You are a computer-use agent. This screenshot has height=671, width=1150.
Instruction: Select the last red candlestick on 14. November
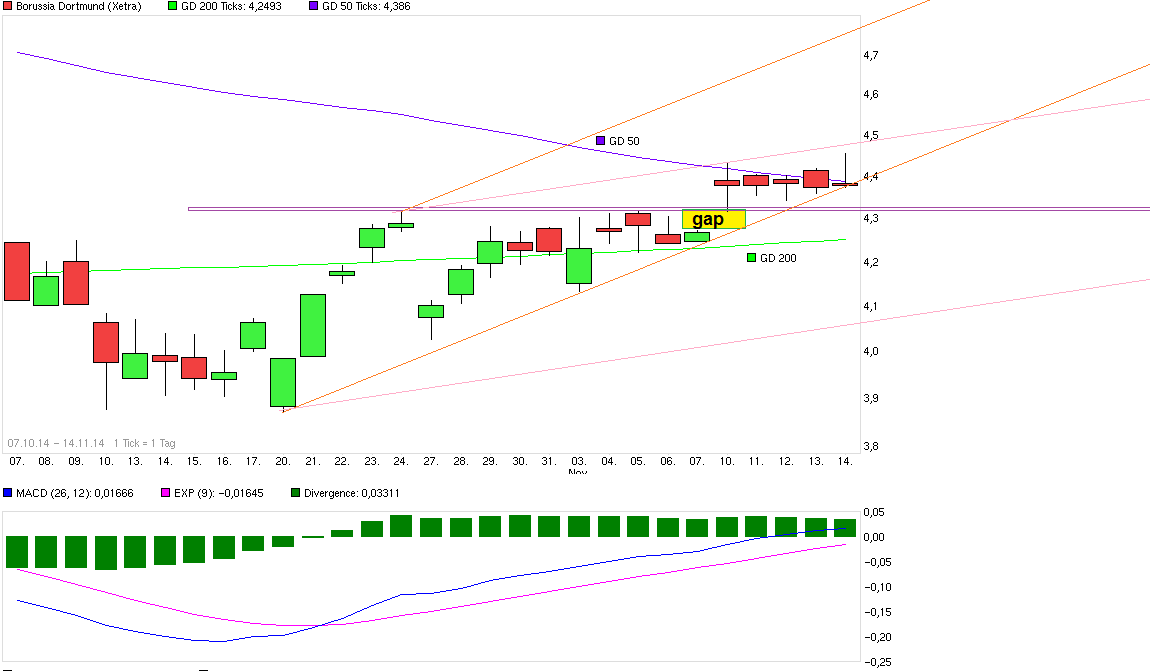843,183
